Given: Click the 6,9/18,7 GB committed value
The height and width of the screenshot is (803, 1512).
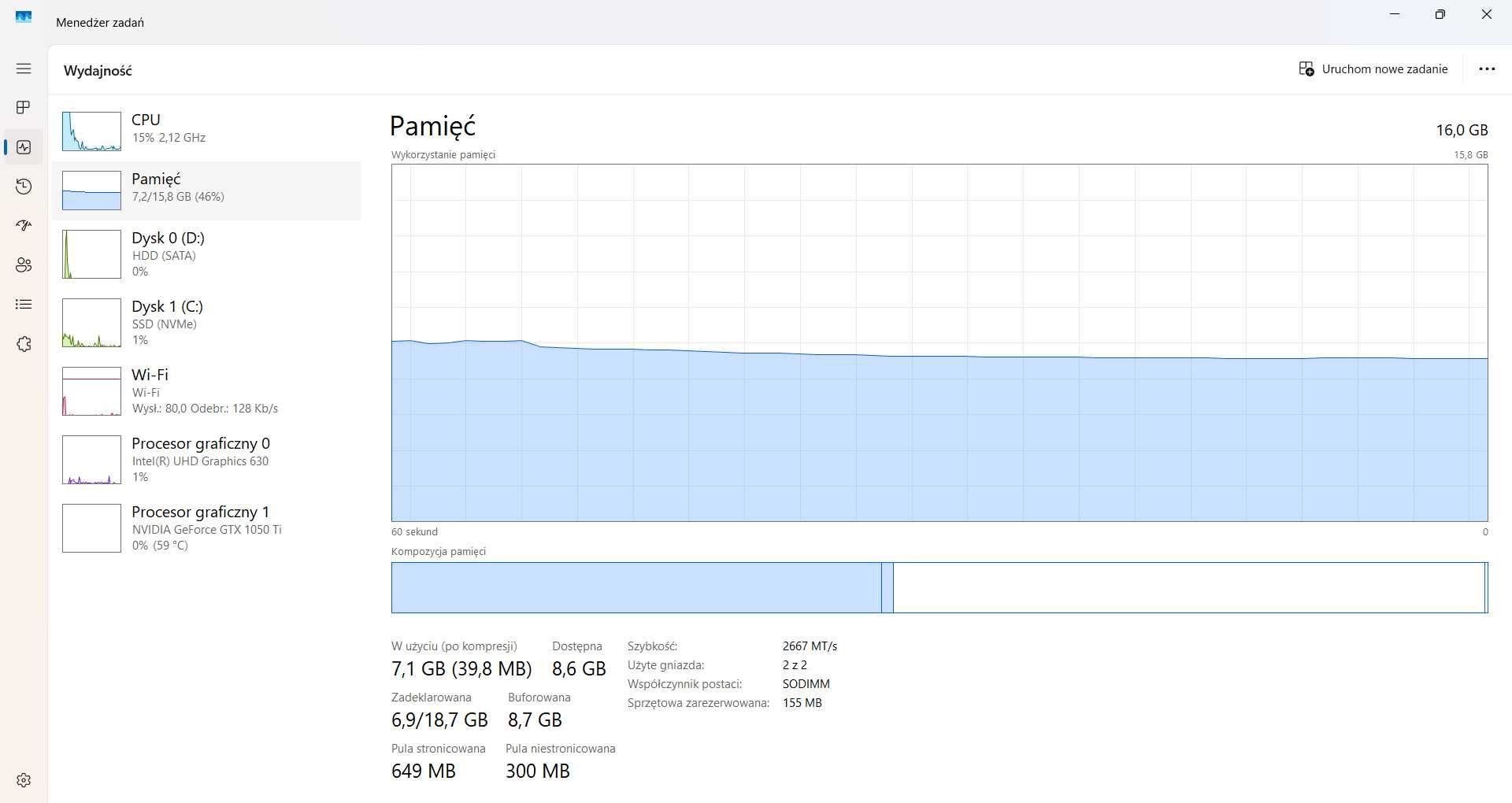Looking at the screenshot, I should (x=439, y=720).
